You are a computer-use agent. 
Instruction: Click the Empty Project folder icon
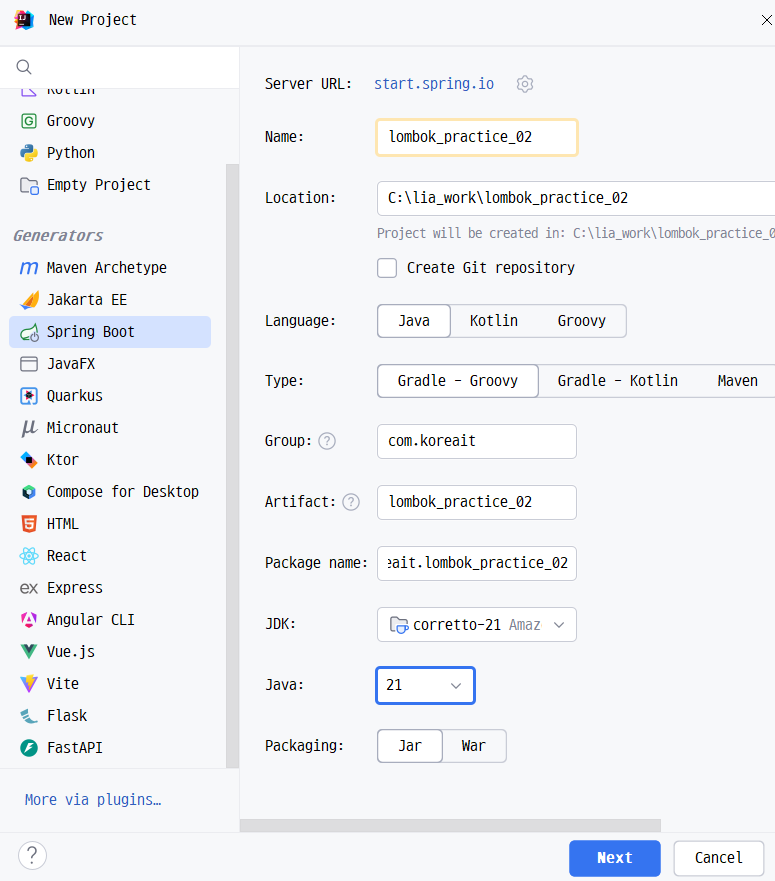pos(29,185)
